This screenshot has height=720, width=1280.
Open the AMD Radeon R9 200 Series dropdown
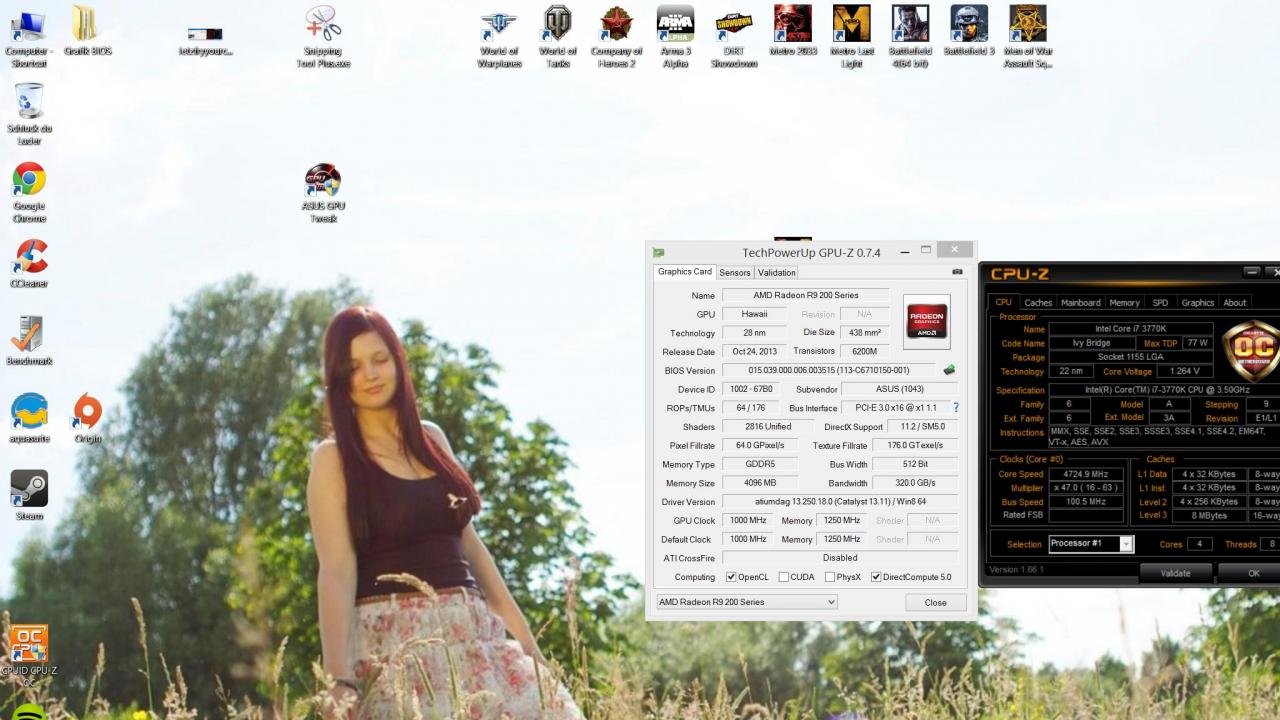click(x=746, y=602)
